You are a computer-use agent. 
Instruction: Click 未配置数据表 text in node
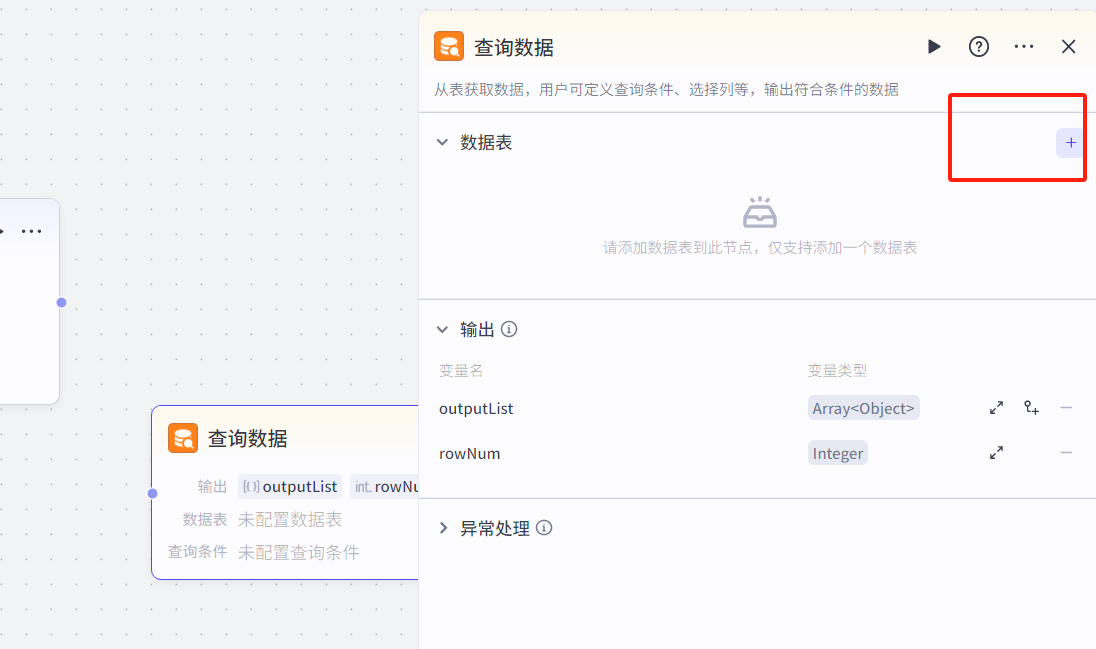289,520
